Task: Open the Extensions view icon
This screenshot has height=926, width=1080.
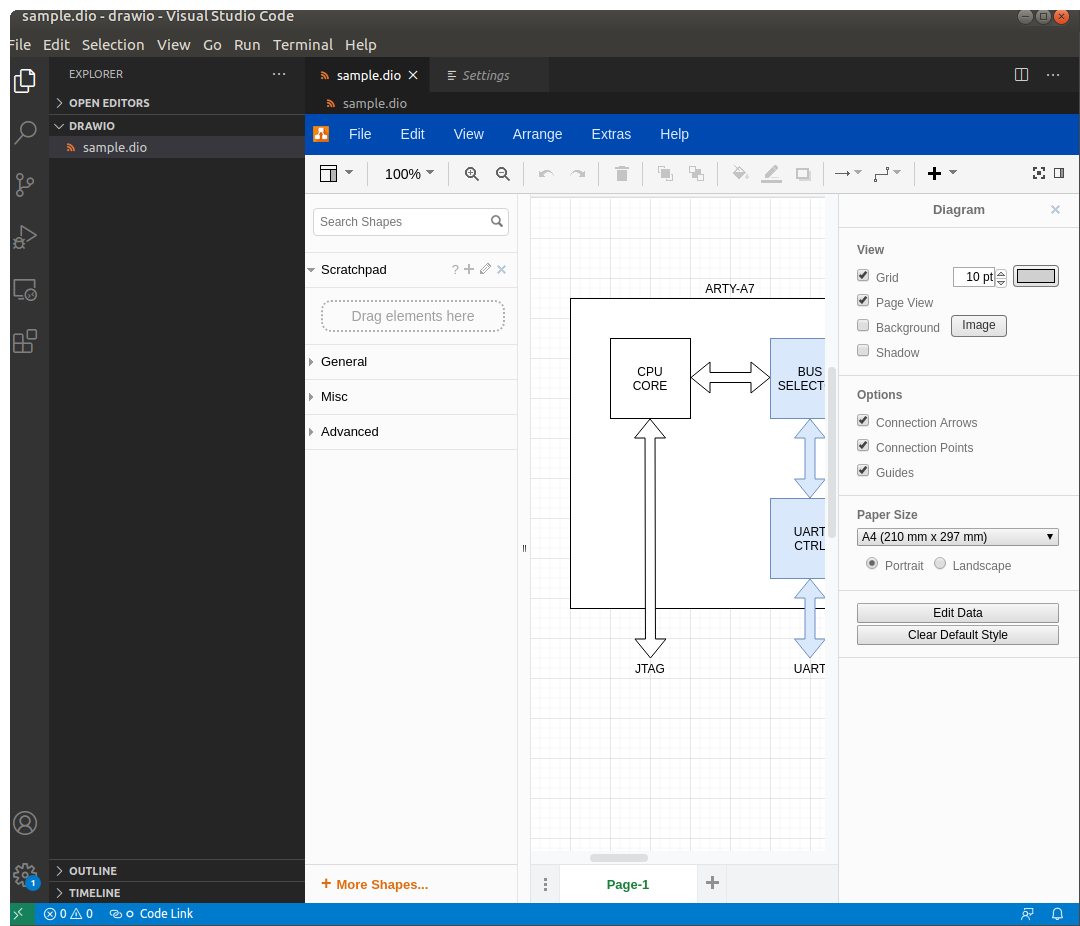Action: coord(25,342)
